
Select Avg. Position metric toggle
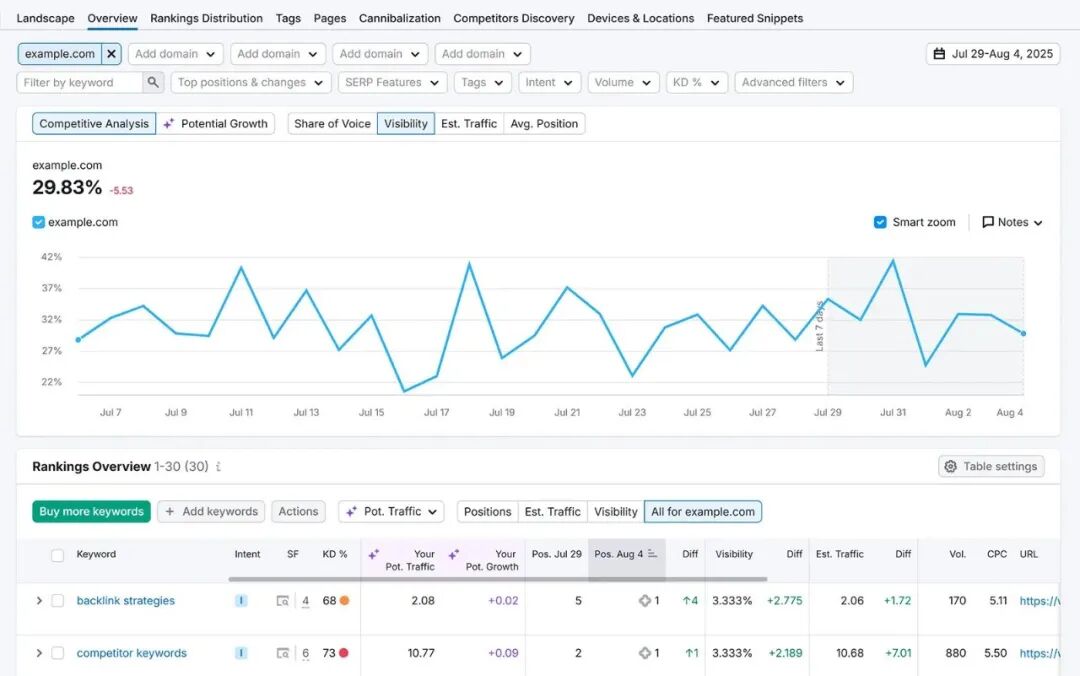(544, 124)
